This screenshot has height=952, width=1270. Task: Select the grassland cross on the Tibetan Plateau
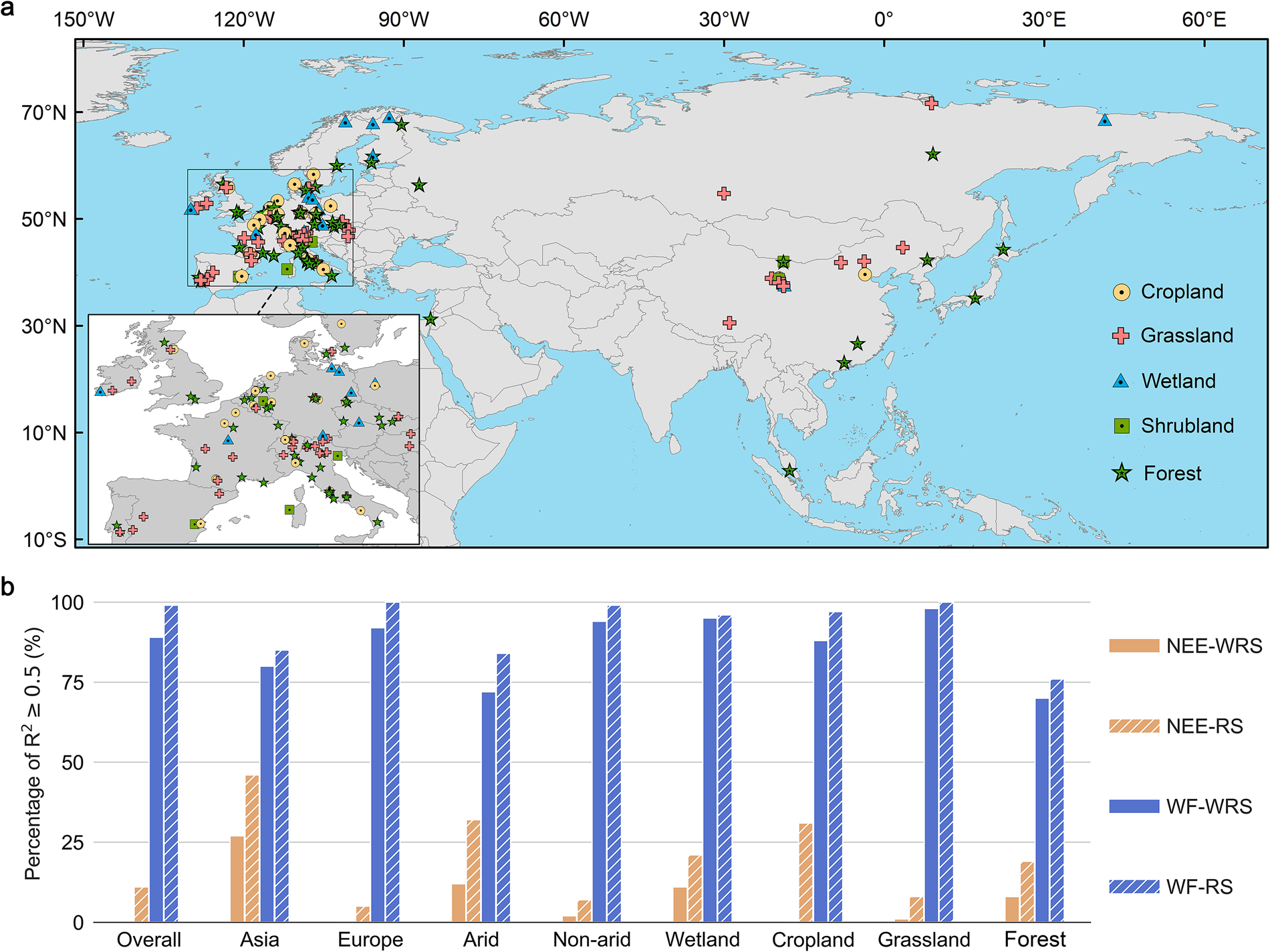coord(729,323)
